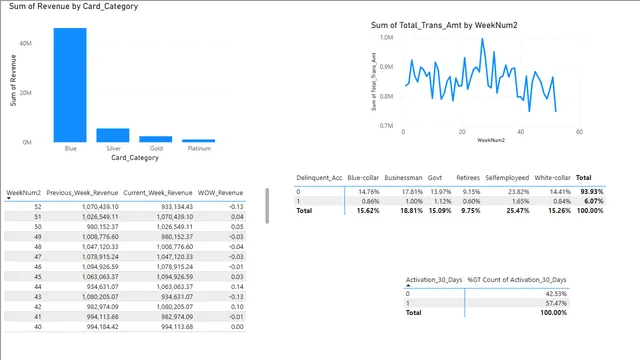Click the weekly revenue table scrollbar thumb
Image resolution: width=640 pixels, height=360 pixels.
[267, 205]
